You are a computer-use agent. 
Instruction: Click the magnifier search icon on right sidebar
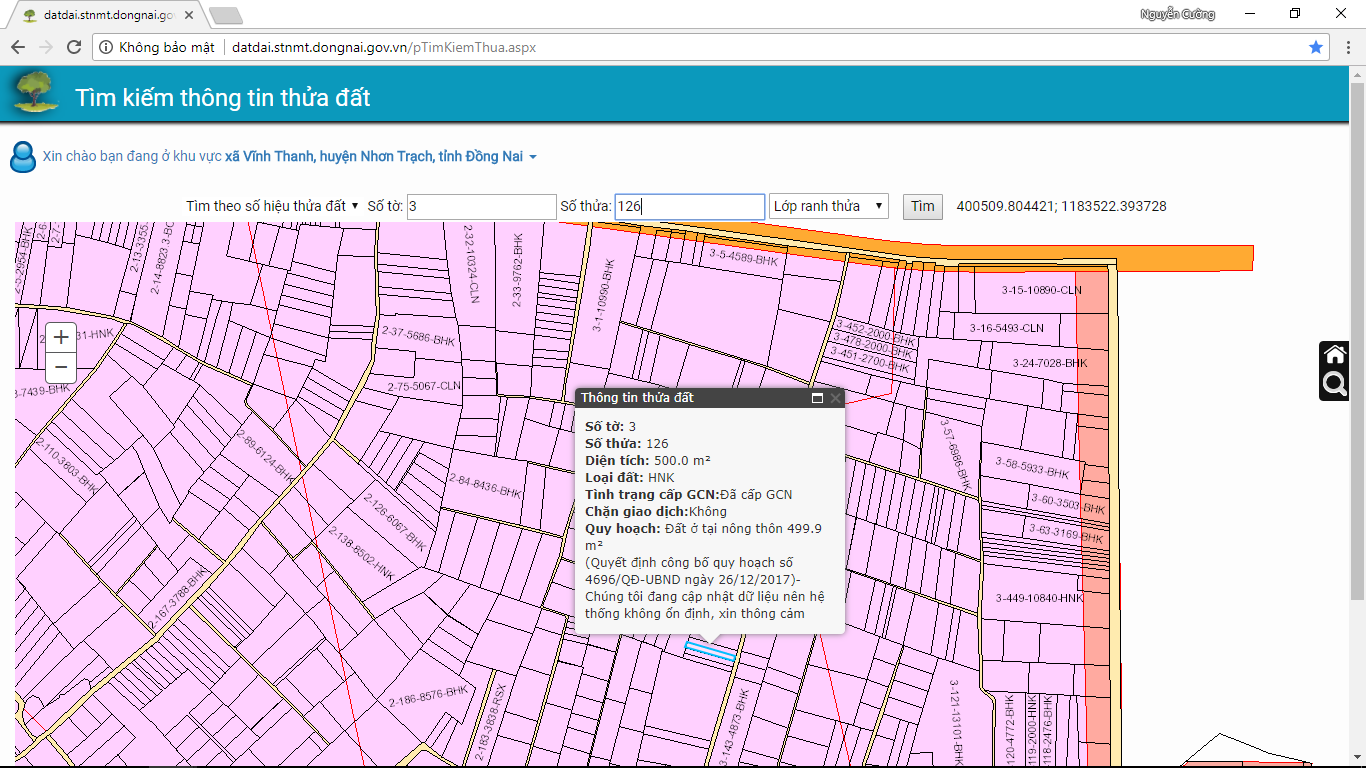(x=1335, y=384)
